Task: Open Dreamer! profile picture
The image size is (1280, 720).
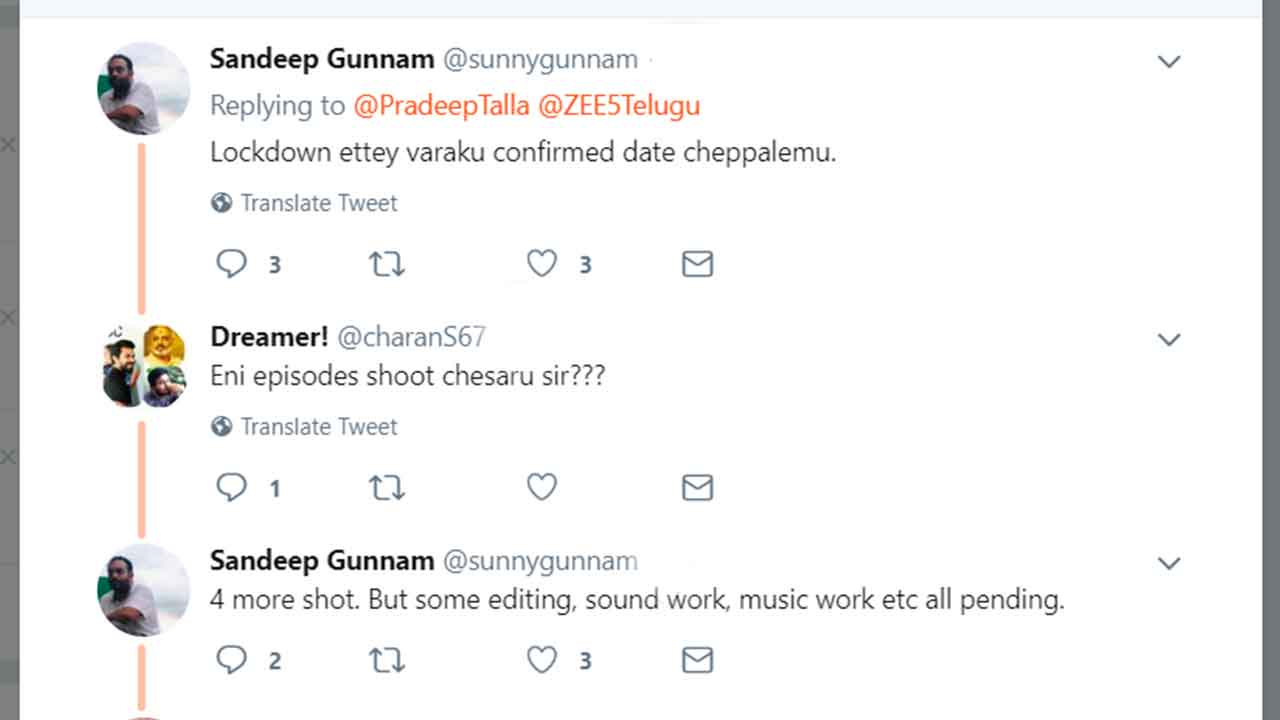Action: pos(144,366)
